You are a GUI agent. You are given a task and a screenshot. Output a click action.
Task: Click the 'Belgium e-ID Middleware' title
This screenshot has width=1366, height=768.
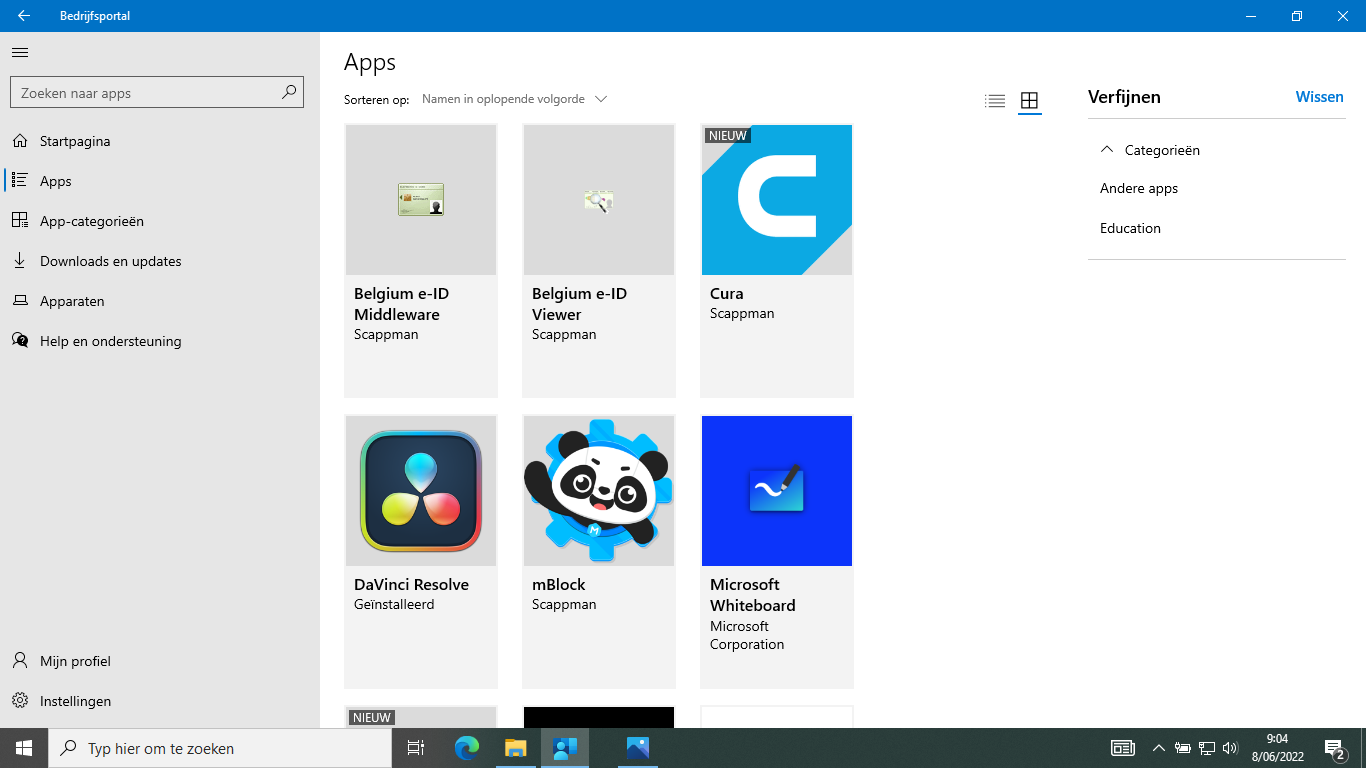click(x=401, y=304)
